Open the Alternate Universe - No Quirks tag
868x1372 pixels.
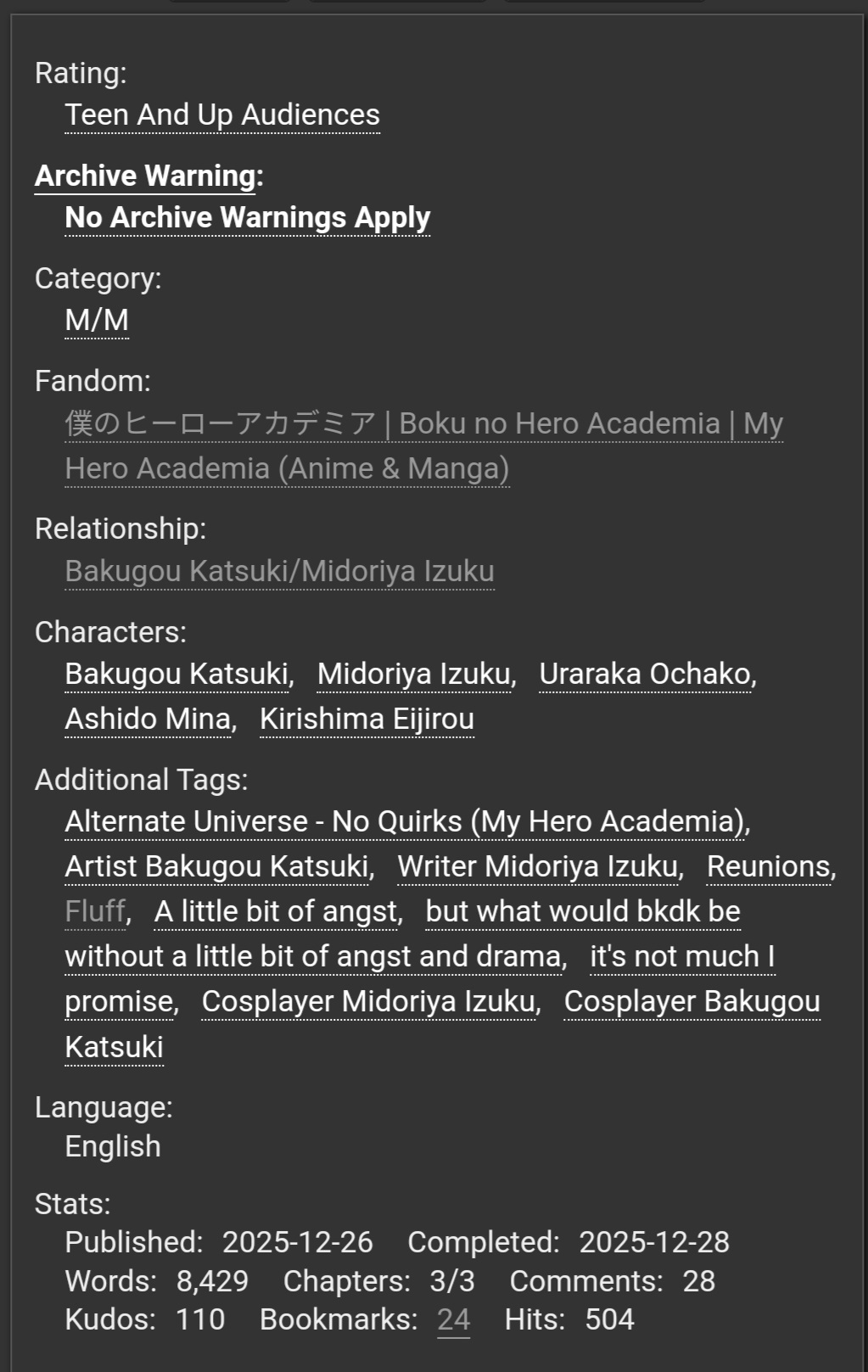pyautogui.click(x=405, y=821)
